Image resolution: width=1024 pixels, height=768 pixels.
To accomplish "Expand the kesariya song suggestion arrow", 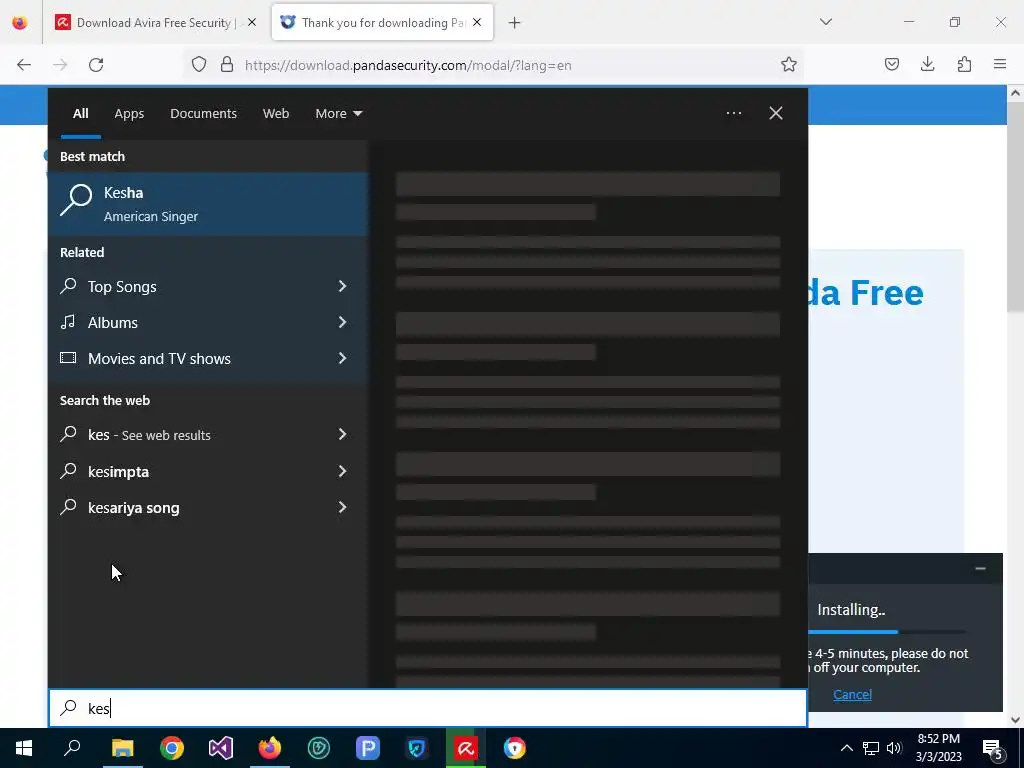I will [342, 507].
